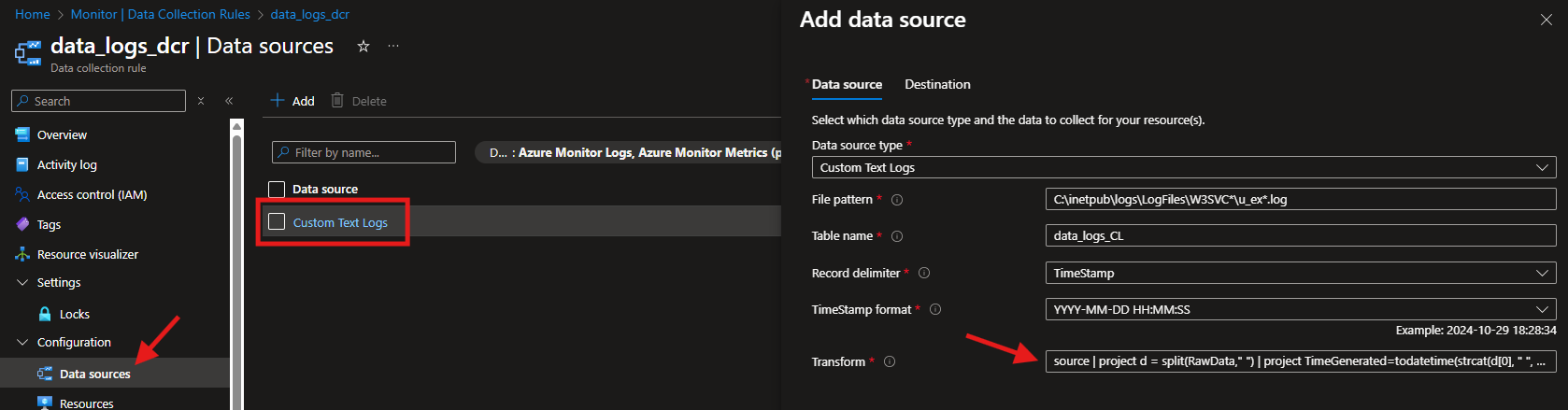
Task: Open the Data source type dropdown
Action: (1183, 168)
